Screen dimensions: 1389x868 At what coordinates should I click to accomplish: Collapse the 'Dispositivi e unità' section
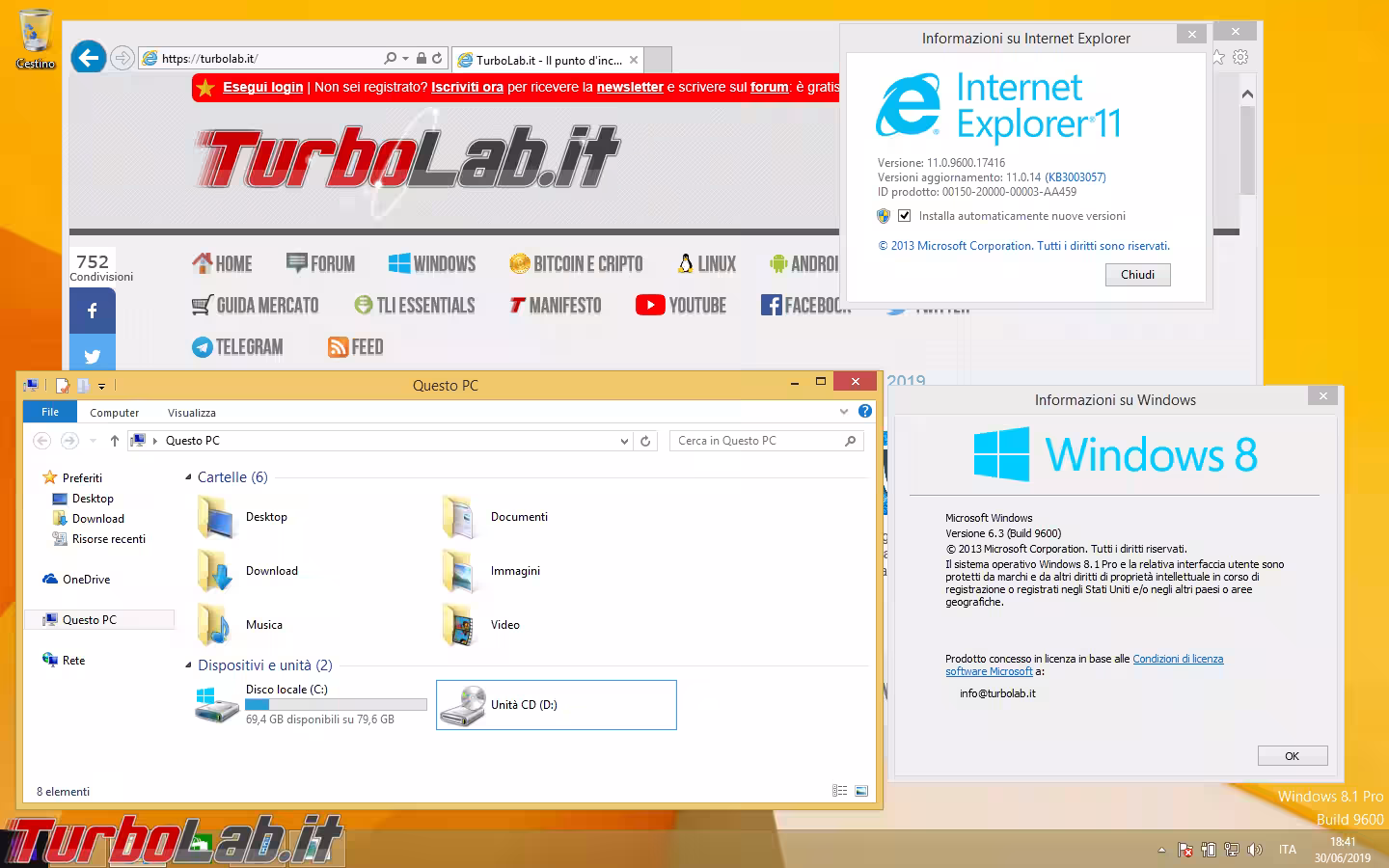187,665
